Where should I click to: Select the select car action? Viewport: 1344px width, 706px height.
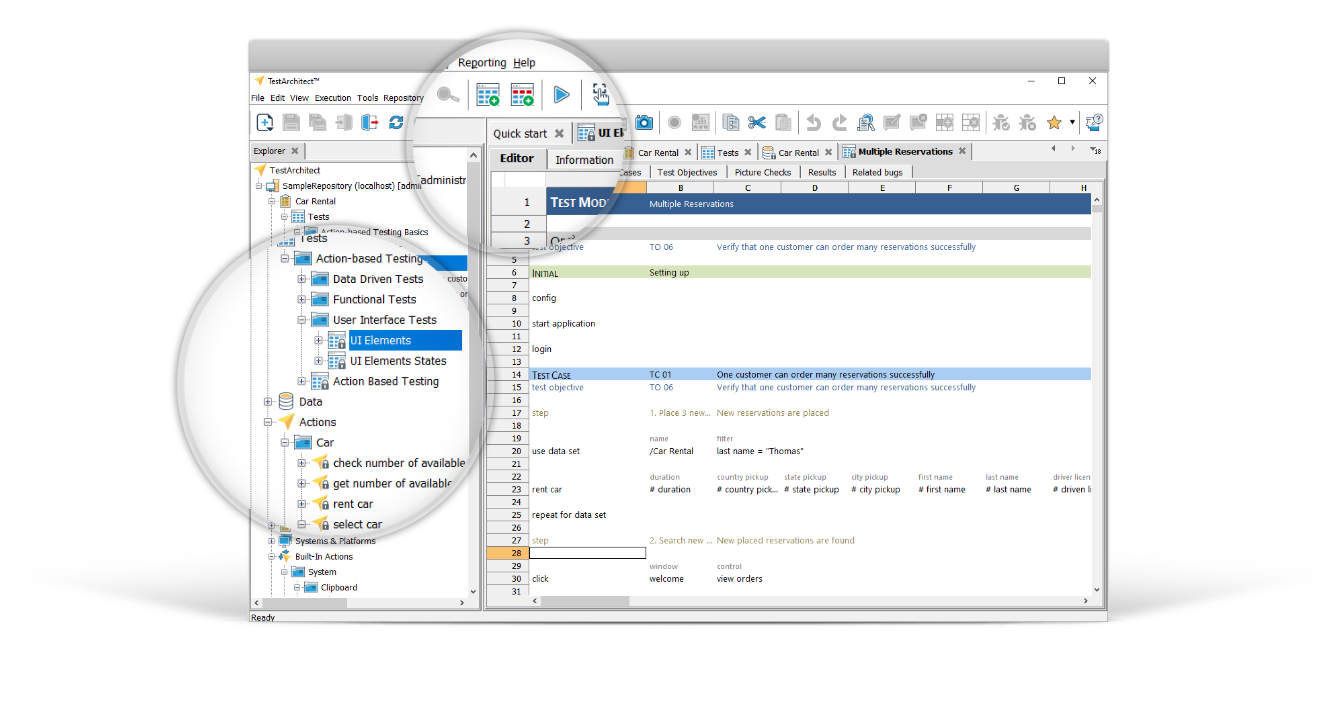point(357,524)
